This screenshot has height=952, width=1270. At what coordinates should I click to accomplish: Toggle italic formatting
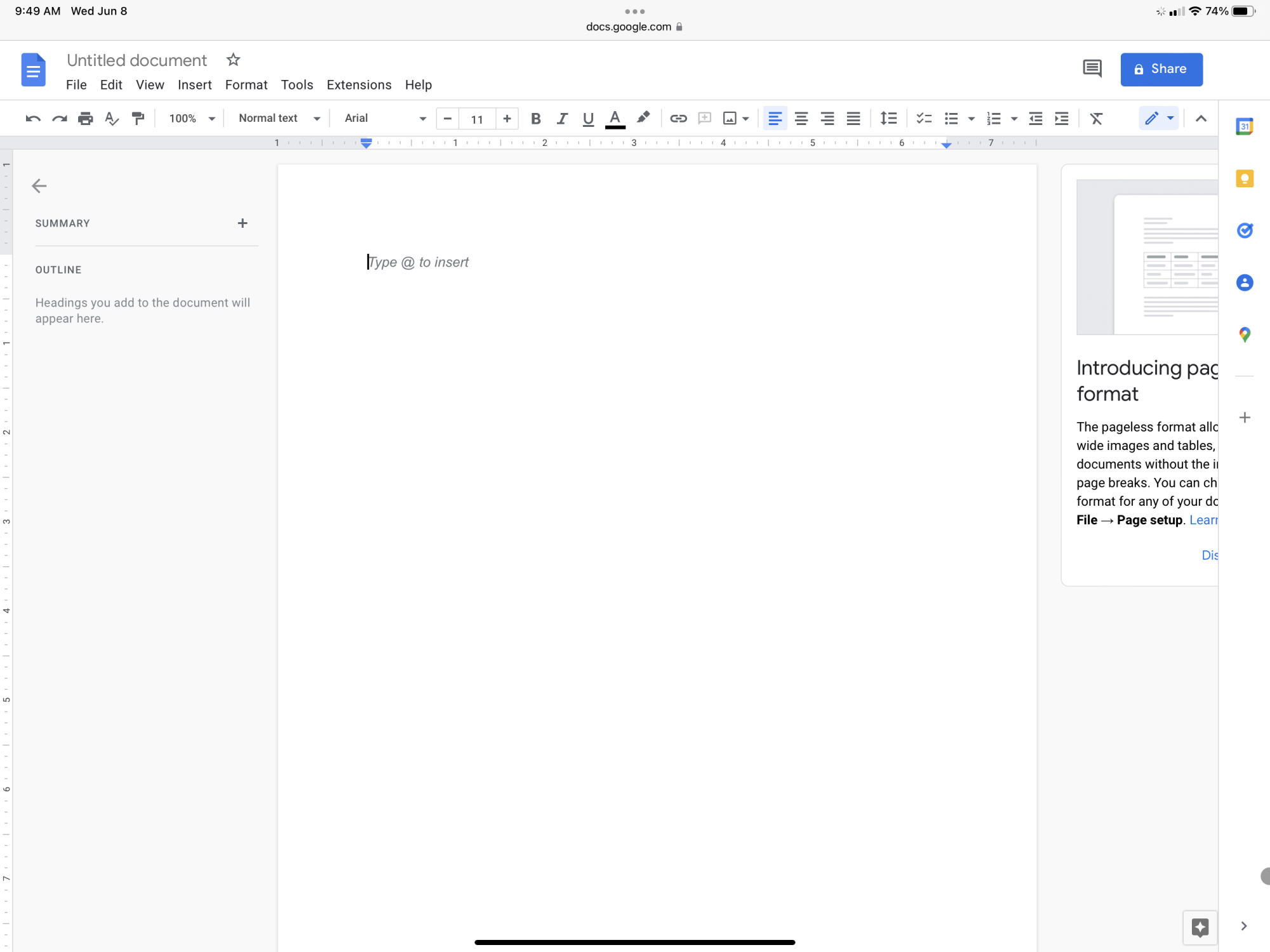click(562, 118)
